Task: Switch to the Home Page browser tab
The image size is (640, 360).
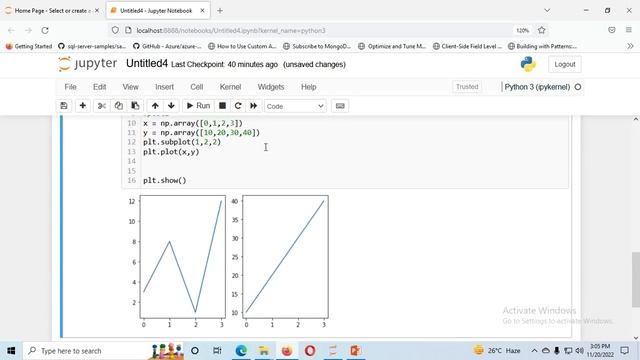Action: [x=51, y=11]
